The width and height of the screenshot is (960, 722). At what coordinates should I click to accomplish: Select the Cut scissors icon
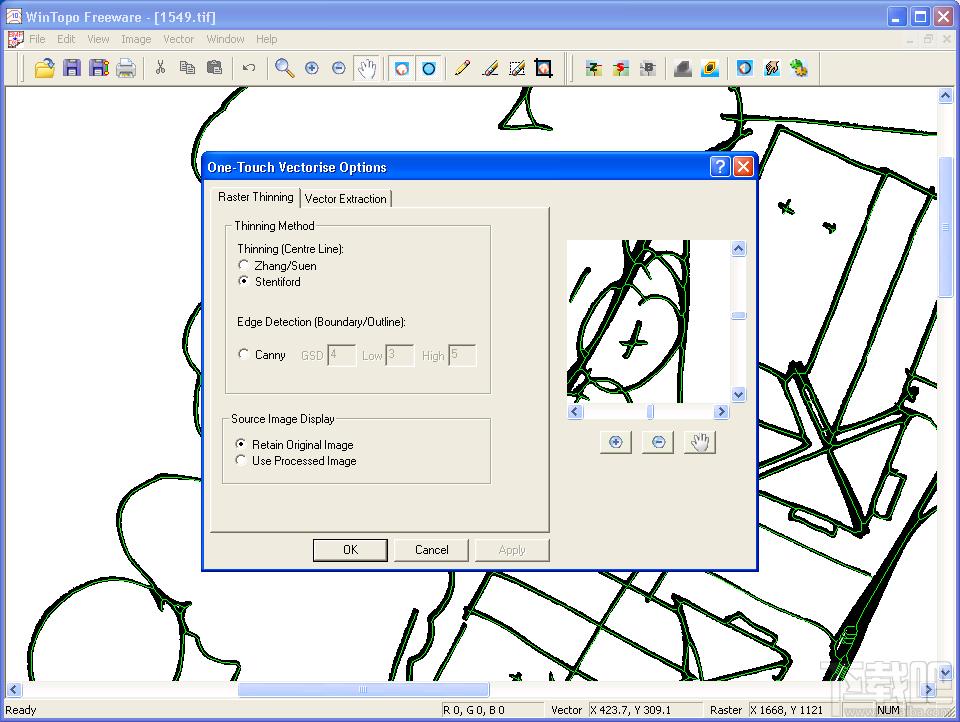(x=159, y=68)
